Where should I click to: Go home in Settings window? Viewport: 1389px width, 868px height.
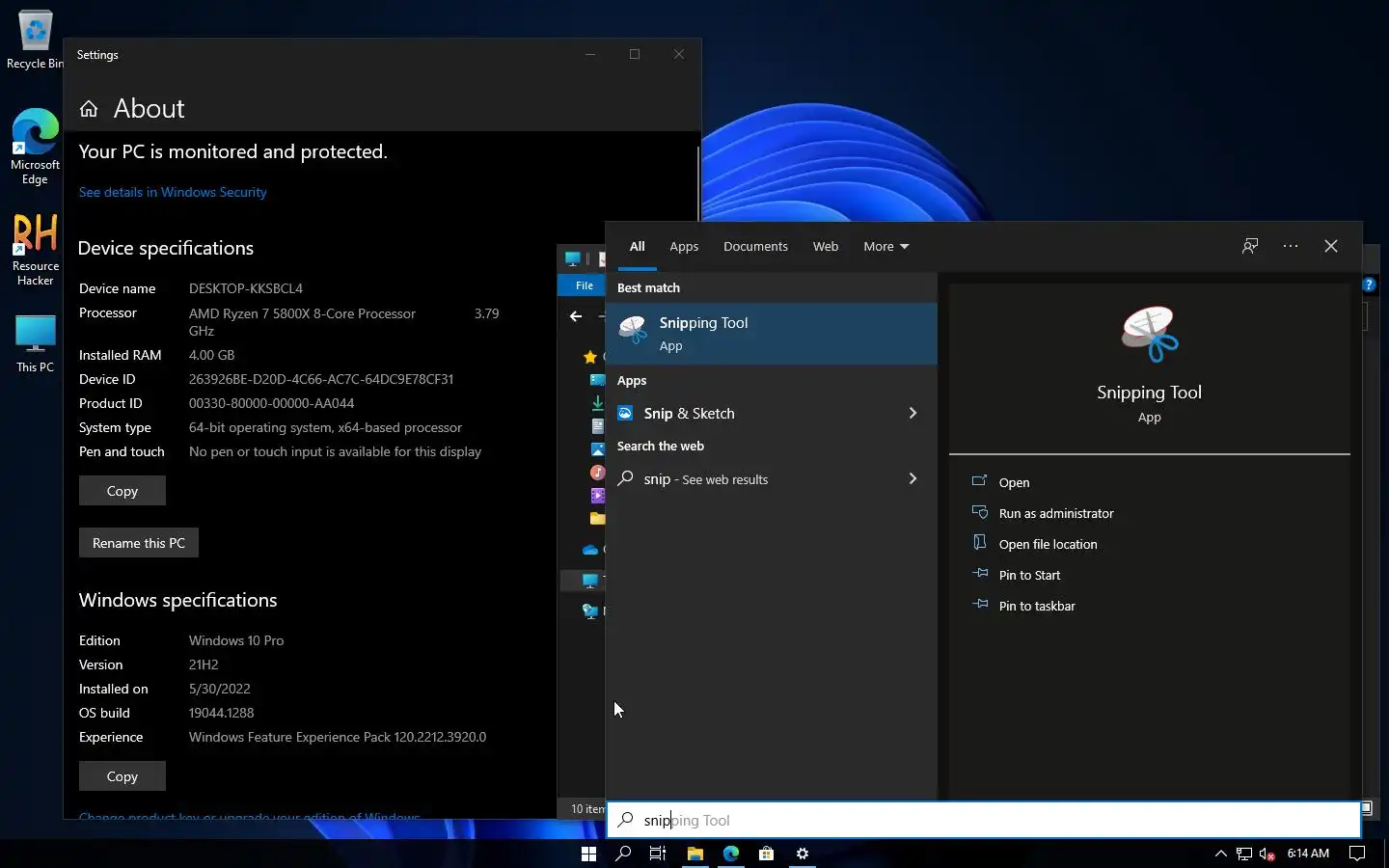click(89, 109)
